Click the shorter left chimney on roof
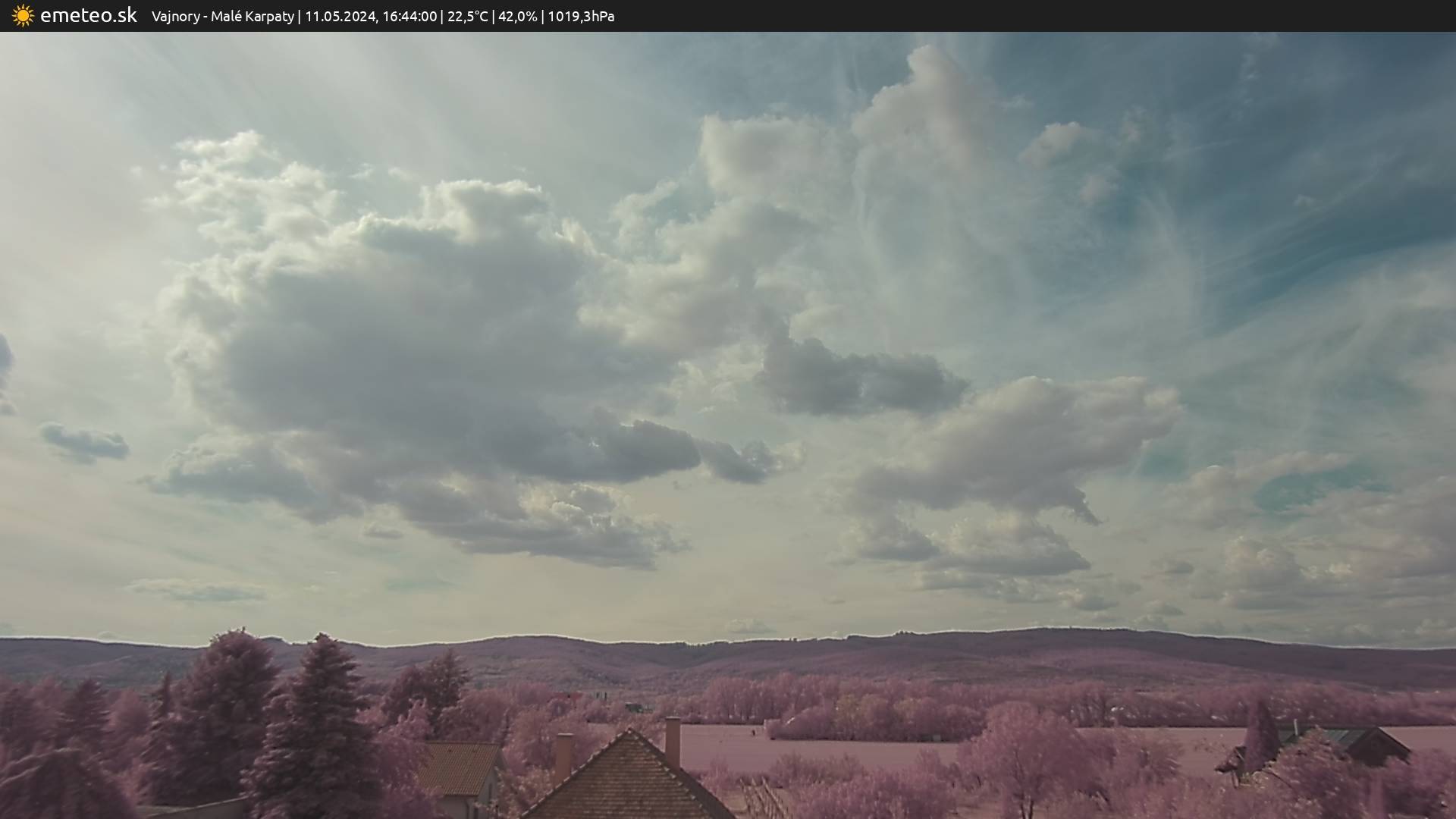 563,755
